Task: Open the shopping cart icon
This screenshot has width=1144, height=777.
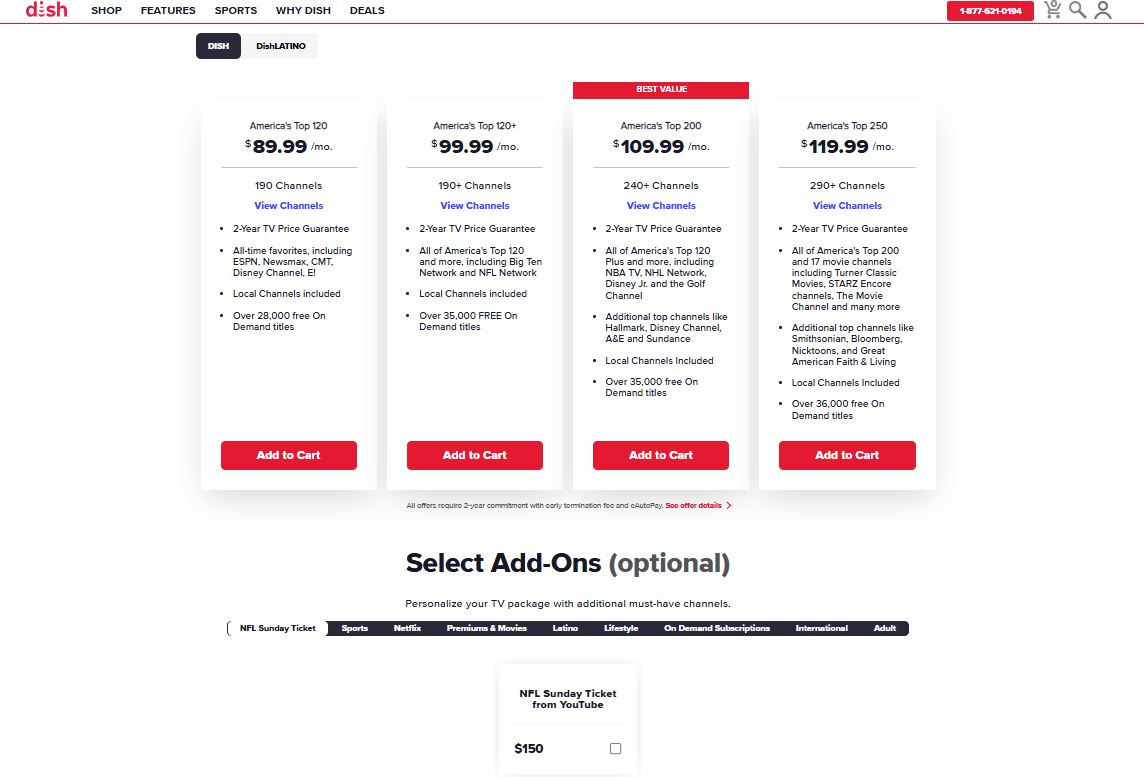Action: tap(1053, 10)
